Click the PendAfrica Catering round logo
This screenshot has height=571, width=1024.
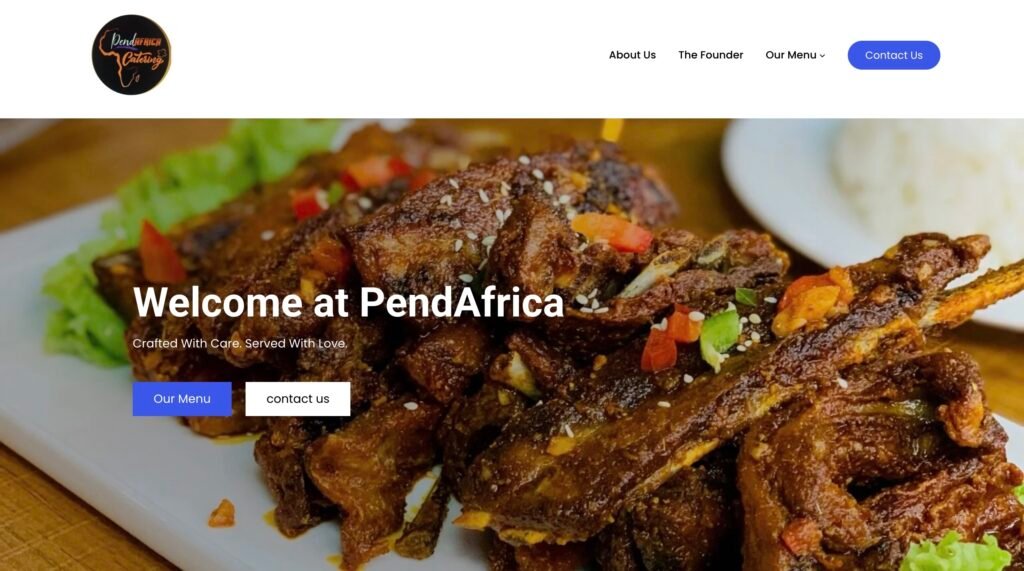click(x=131, y=55)
